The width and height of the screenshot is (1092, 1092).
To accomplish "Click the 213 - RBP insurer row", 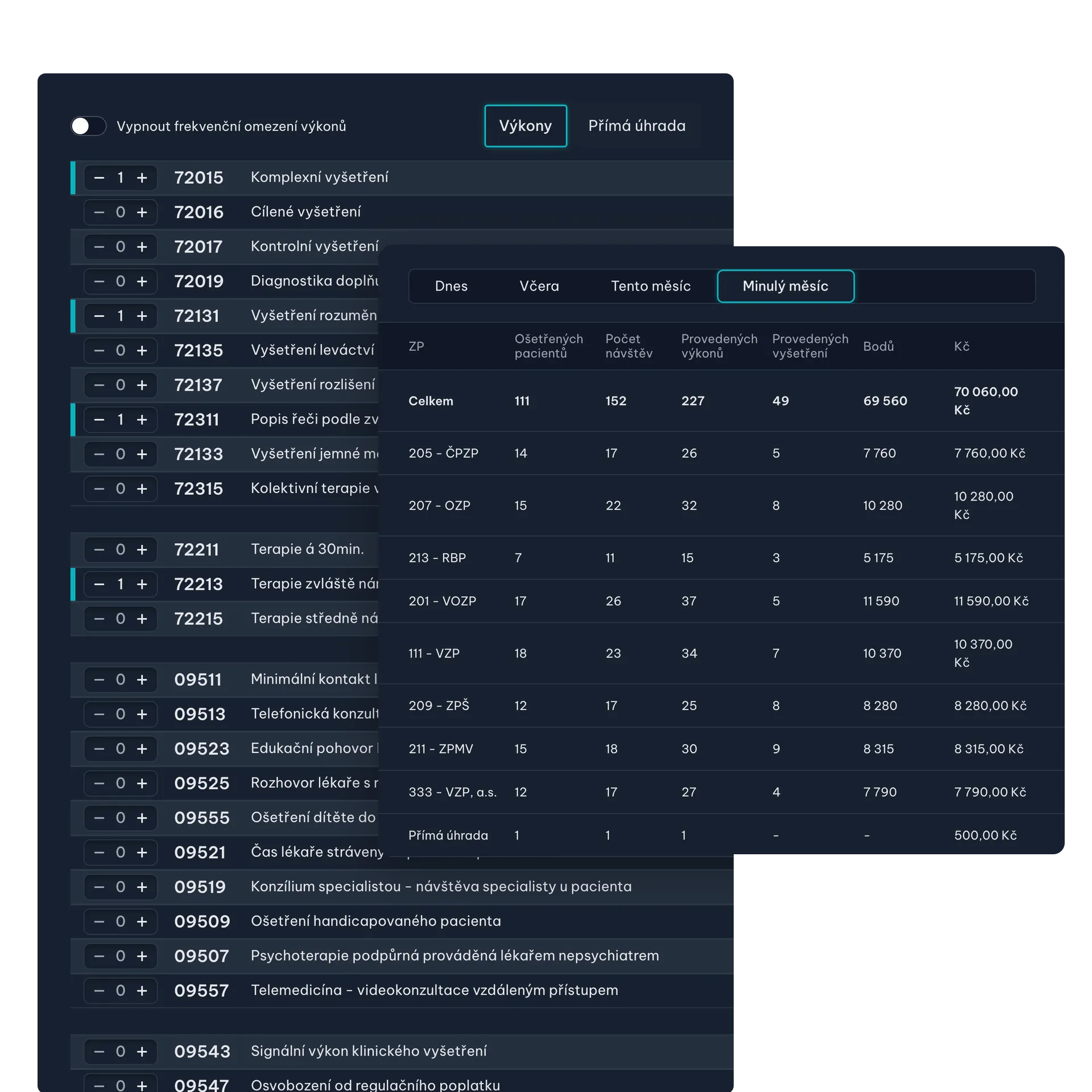I will coord(721,558).
